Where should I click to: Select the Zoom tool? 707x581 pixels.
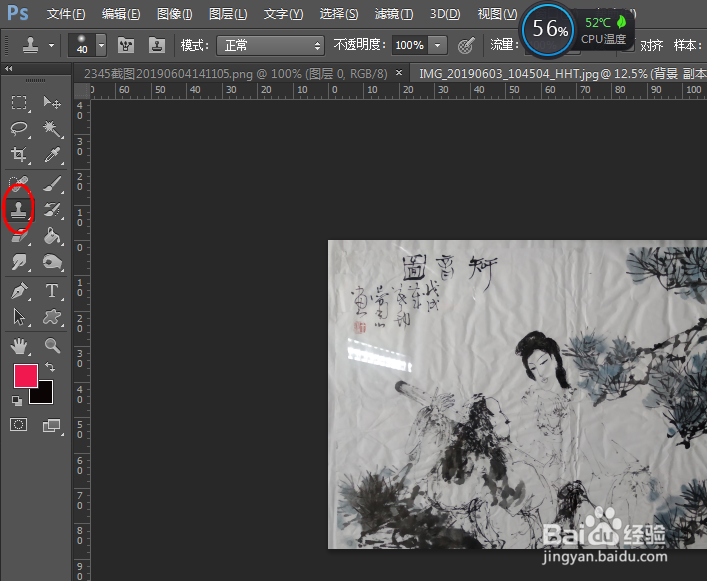click(x=52, y=346)
